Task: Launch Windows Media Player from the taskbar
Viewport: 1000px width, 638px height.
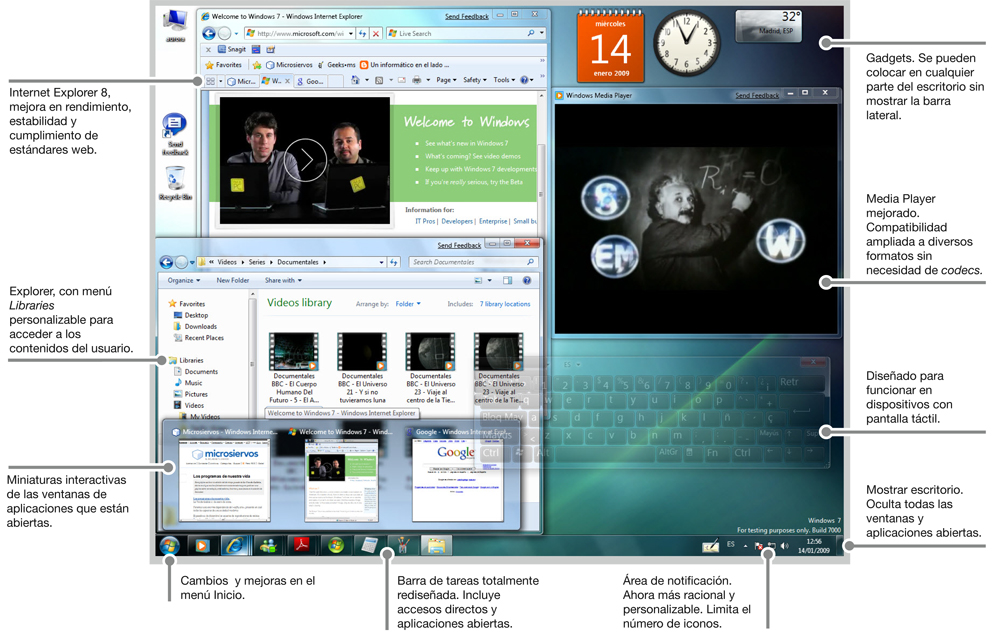Action: click(x=202, y=545)
